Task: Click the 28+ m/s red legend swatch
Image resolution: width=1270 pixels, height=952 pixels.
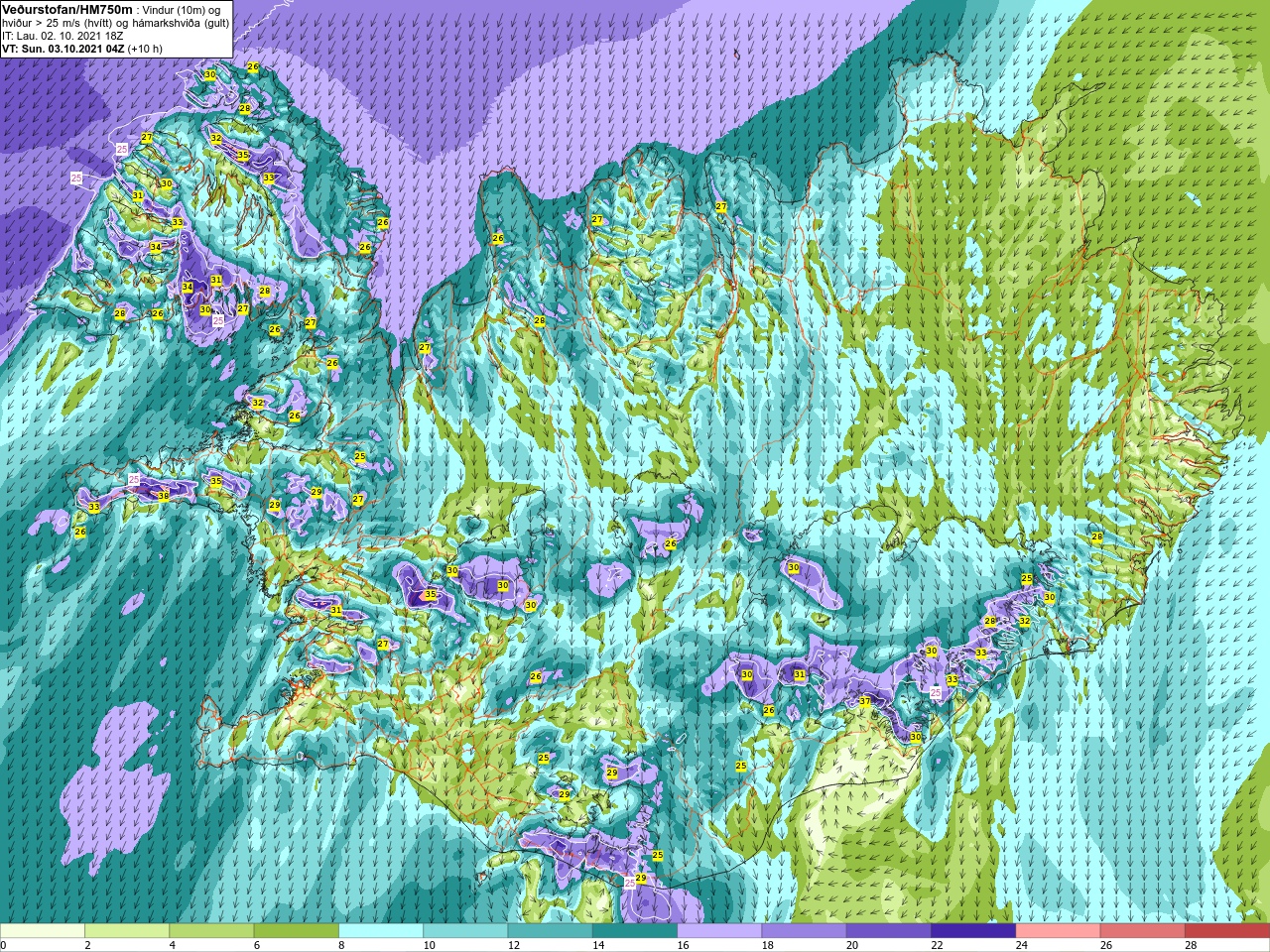Action: click(1226, 931)
